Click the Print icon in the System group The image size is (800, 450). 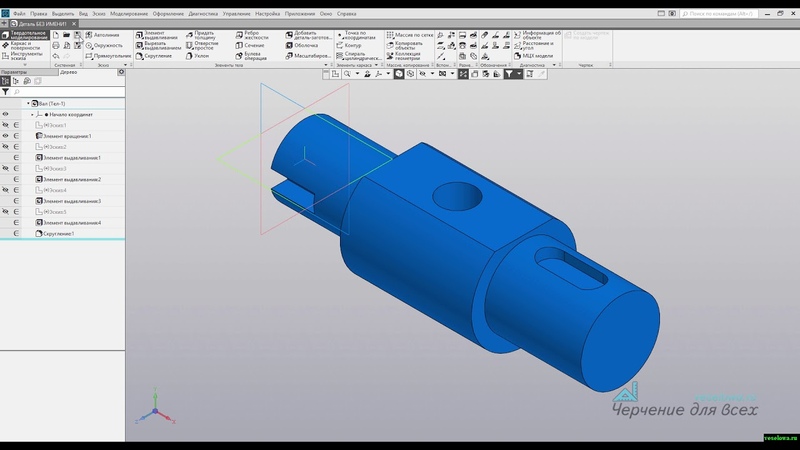[x=56, y=45]
